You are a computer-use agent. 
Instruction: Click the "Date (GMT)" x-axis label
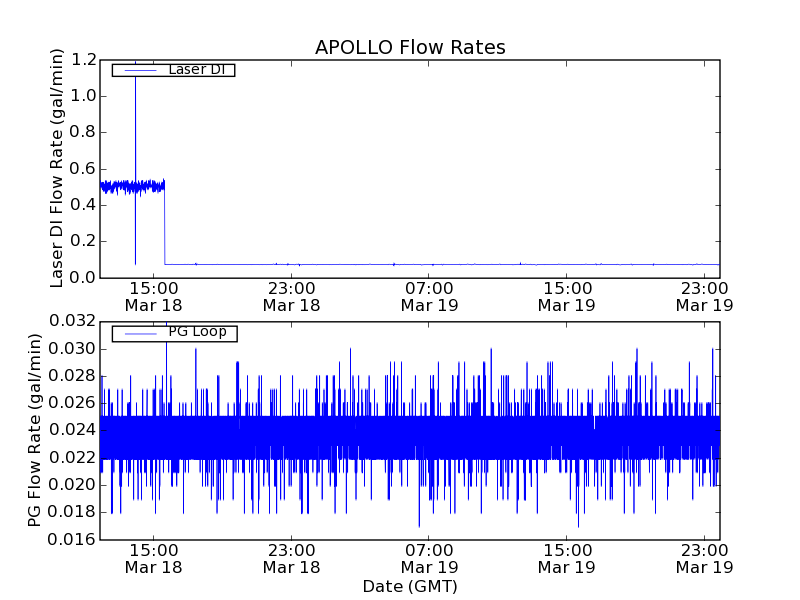[410, 586]
